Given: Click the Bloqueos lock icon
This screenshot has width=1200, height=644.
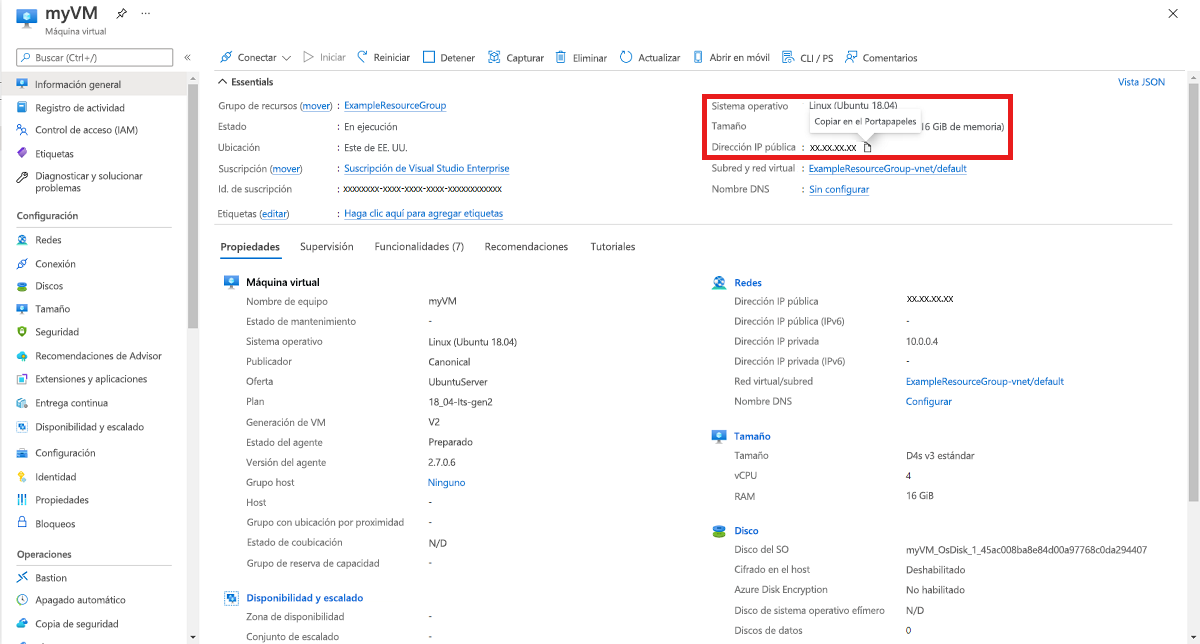Looking at the screenshot, I should 22,524.
